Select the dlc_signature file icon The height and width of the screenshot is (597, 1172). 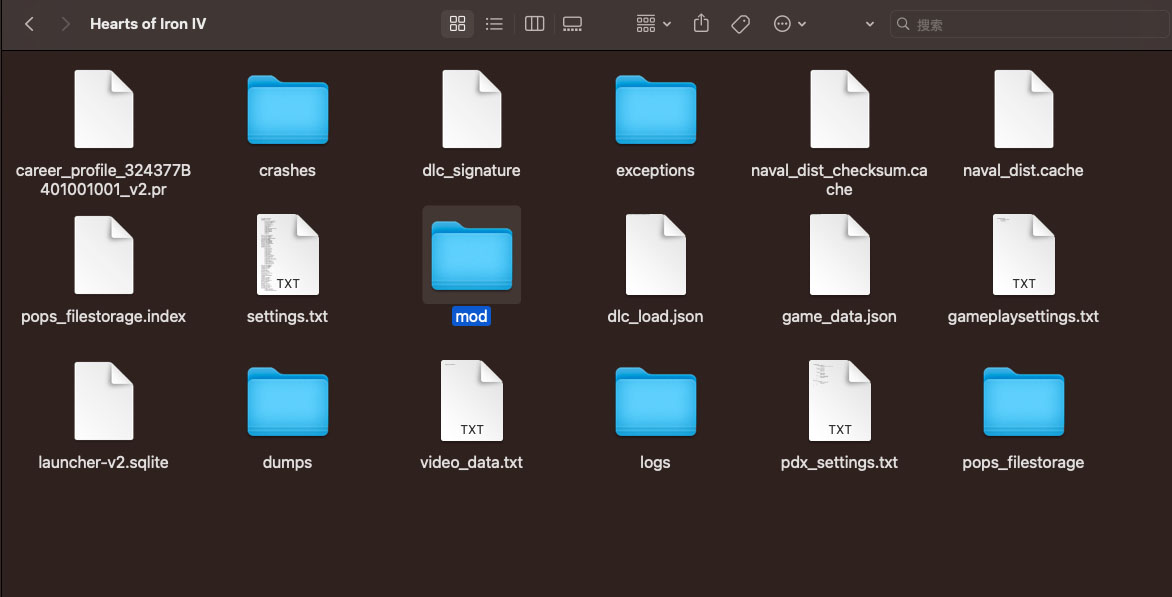pyautogui.click(x=472, y=109)
